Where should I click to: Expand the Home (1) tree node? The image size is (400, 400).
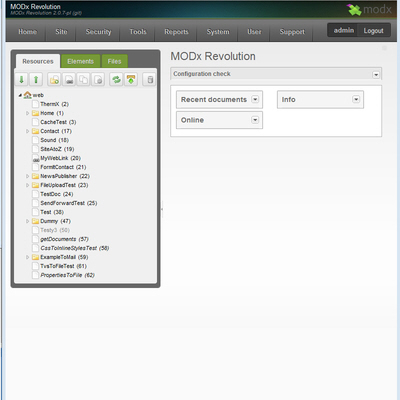27,113
